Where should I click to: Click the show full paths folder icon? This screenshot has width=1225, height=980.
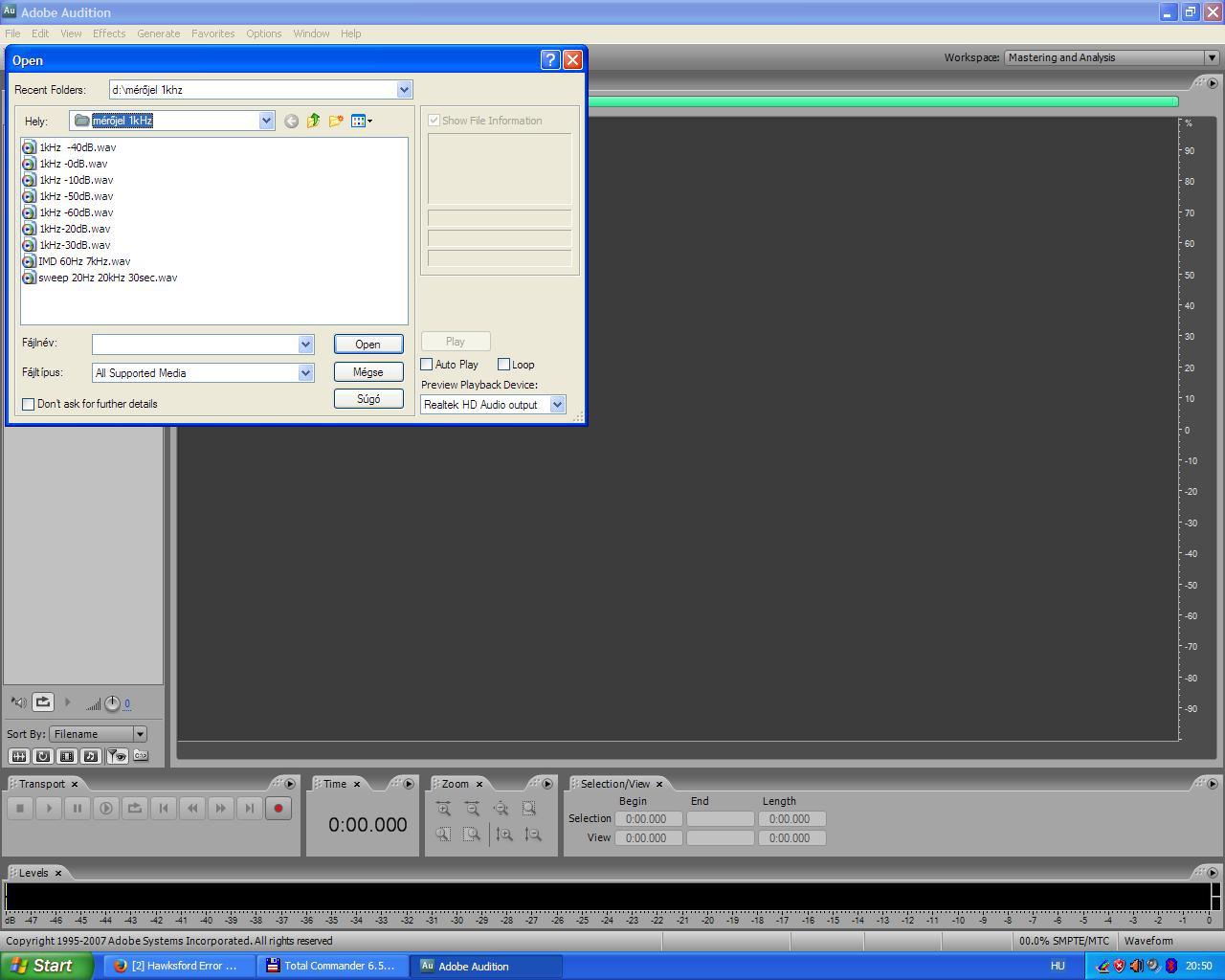point(141,756)
